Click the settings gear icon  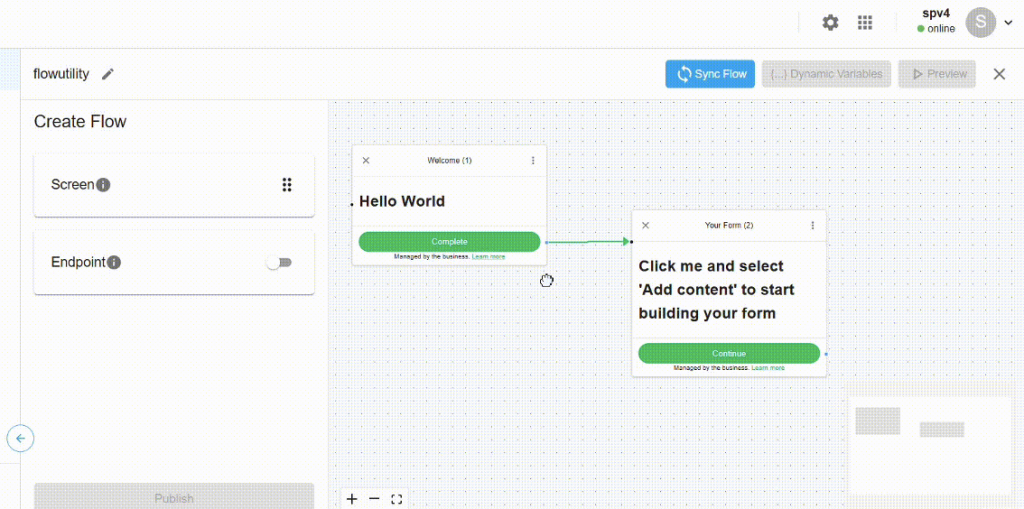click(830, 22)
